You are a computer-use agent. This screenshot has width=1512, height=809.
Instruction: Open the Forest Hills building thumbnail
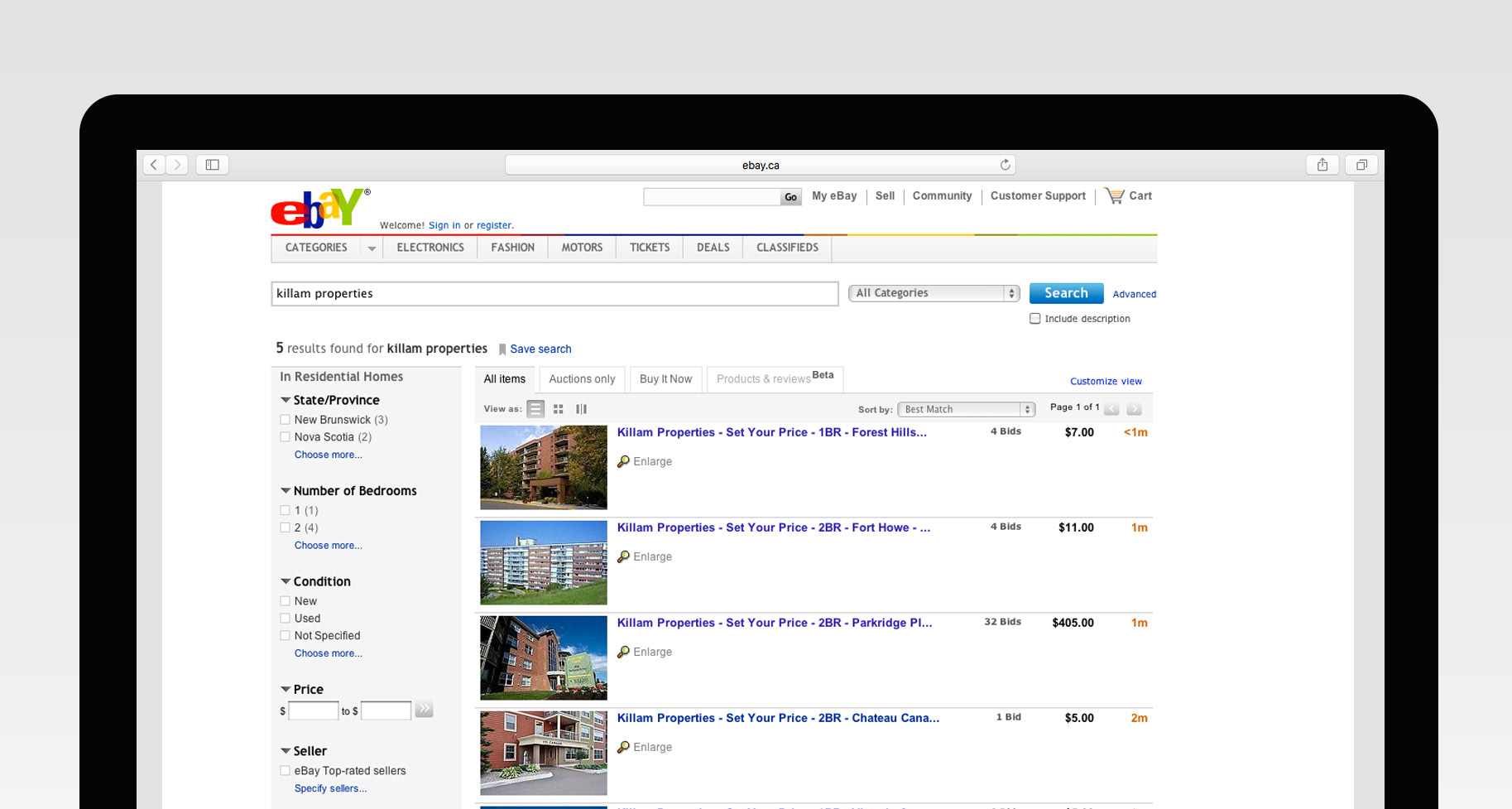(x=544, y=468)
